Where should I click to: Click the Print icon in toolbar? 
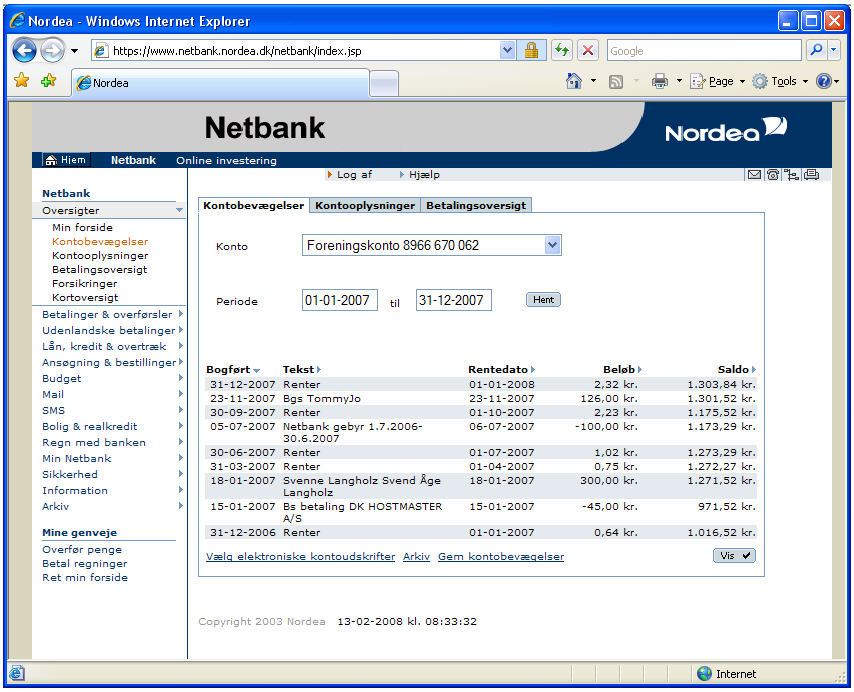660,81
